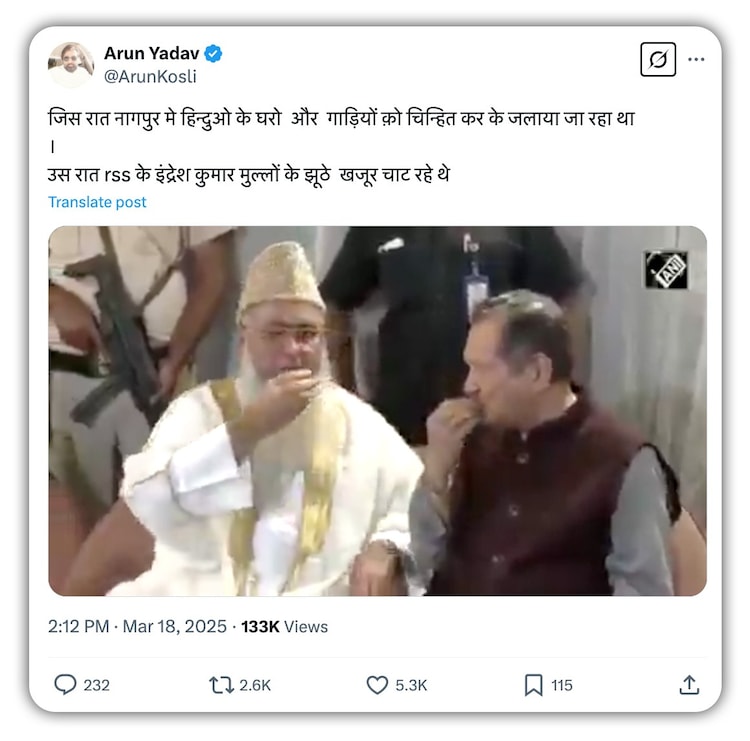Click the 115 bookmarks count
The image size is (750, 741).
[562, 686]
